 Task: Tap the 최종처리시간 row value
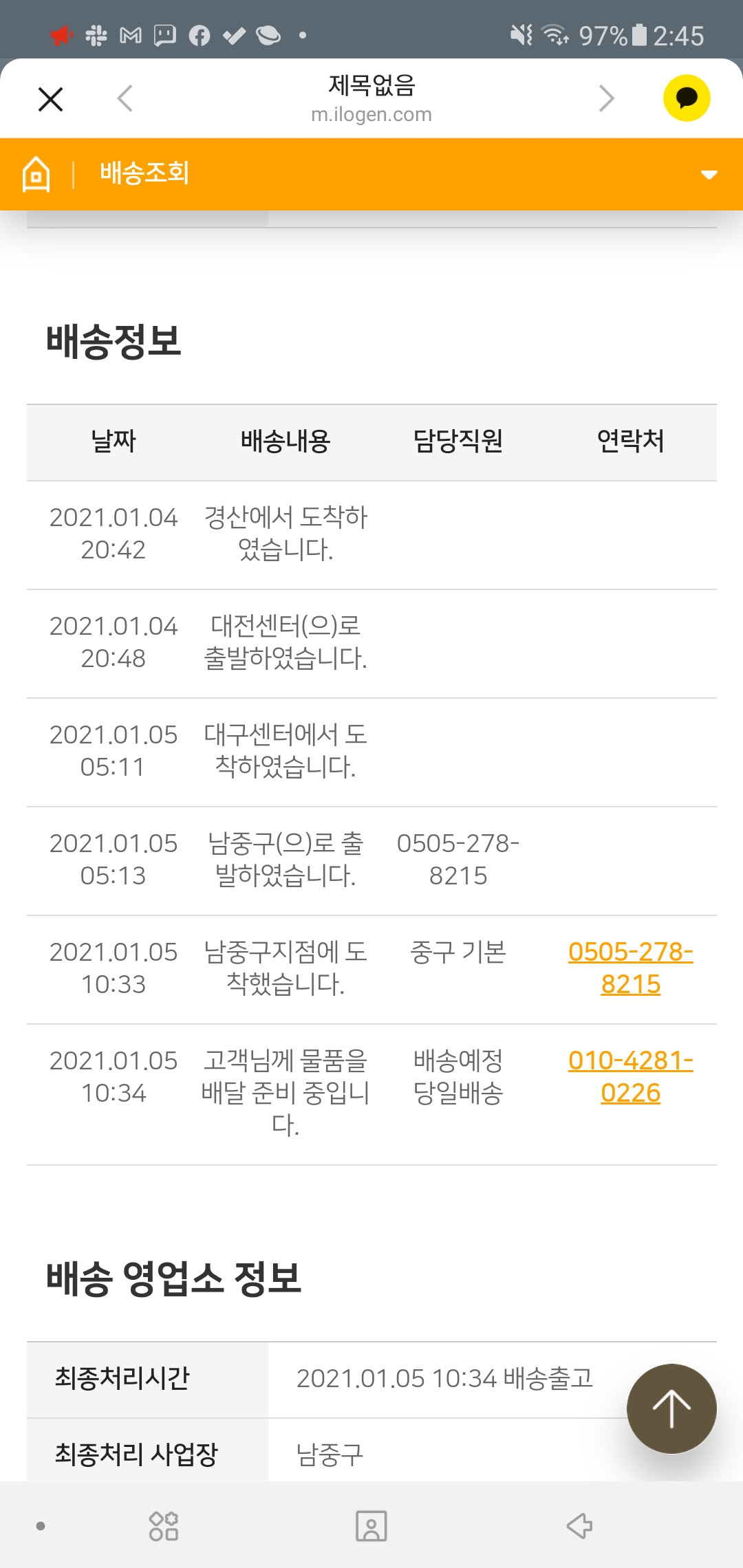pyautogui.click(x=444, y=1379)
